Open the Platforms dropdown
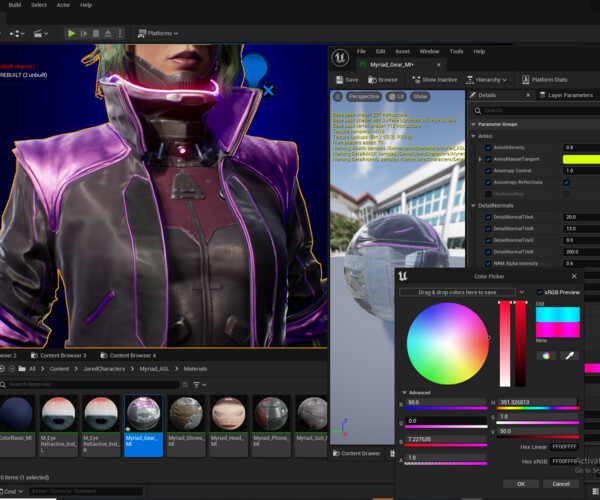Viewport: 600px width, 500px height. click(x=158, y=33)
